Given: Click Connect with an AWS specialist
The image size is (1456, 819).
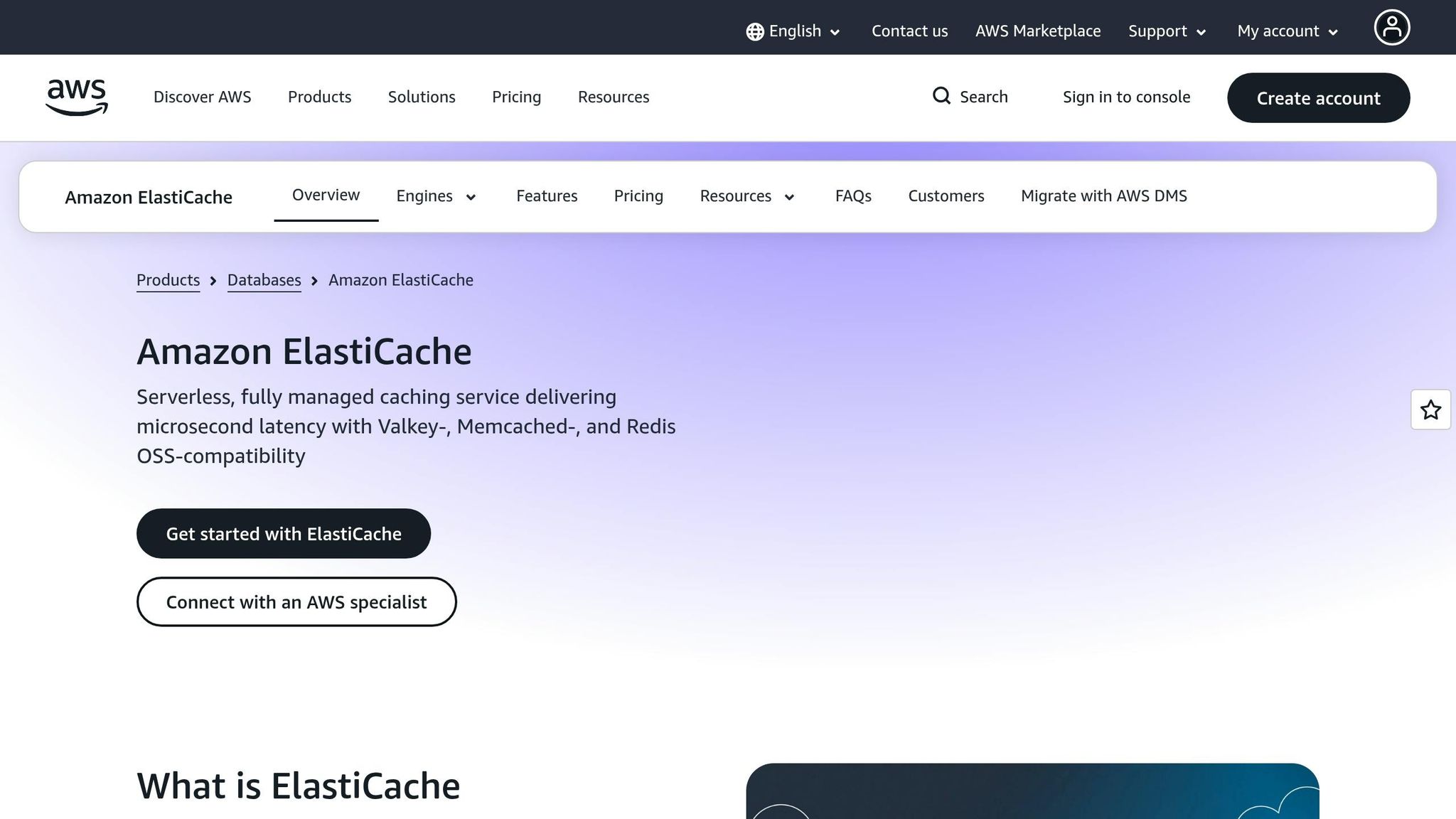Looking at the screenshot, I should point(296,601).
